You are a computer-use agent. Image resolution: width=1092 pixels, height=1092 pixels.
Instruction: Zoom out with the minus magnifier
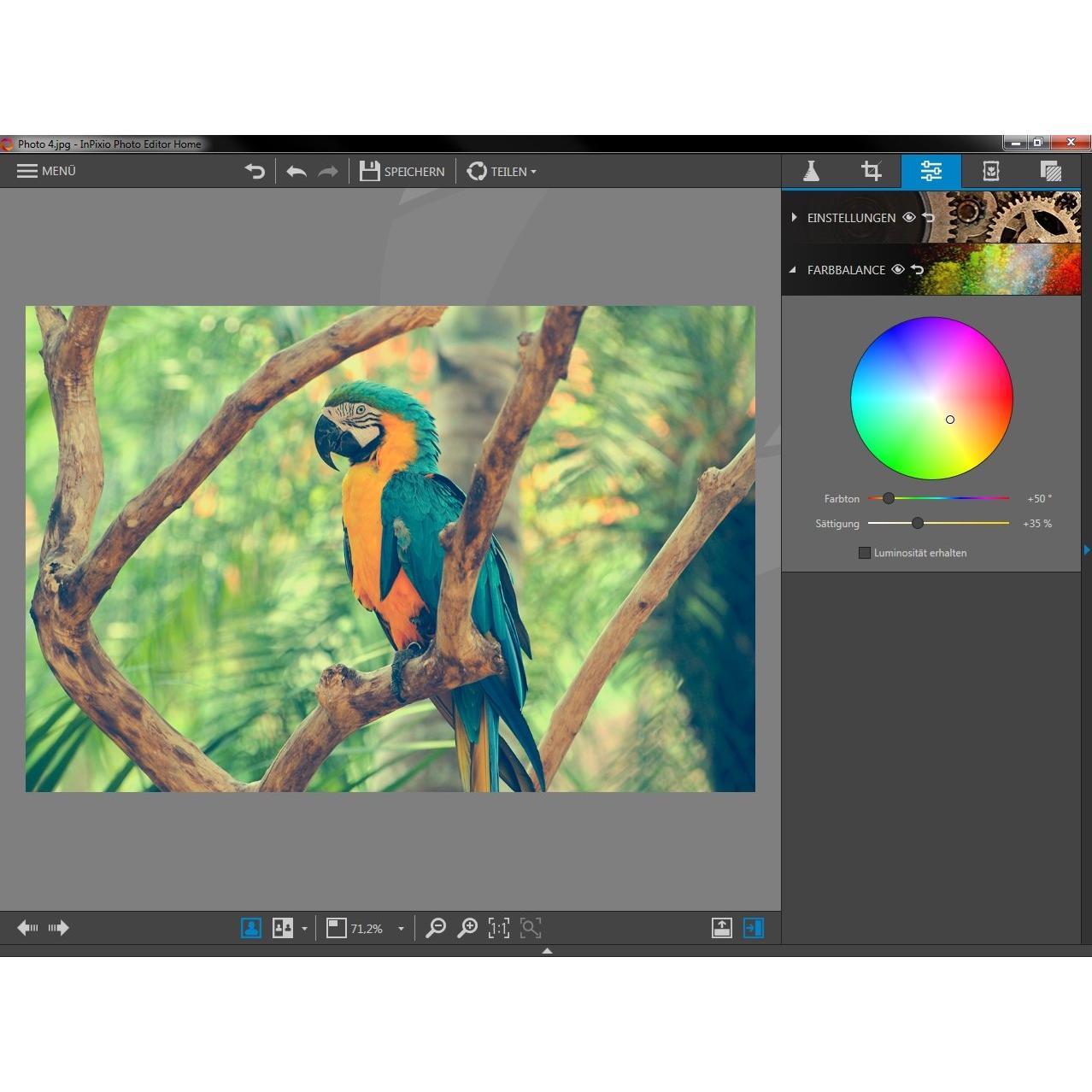coord(436,928)
